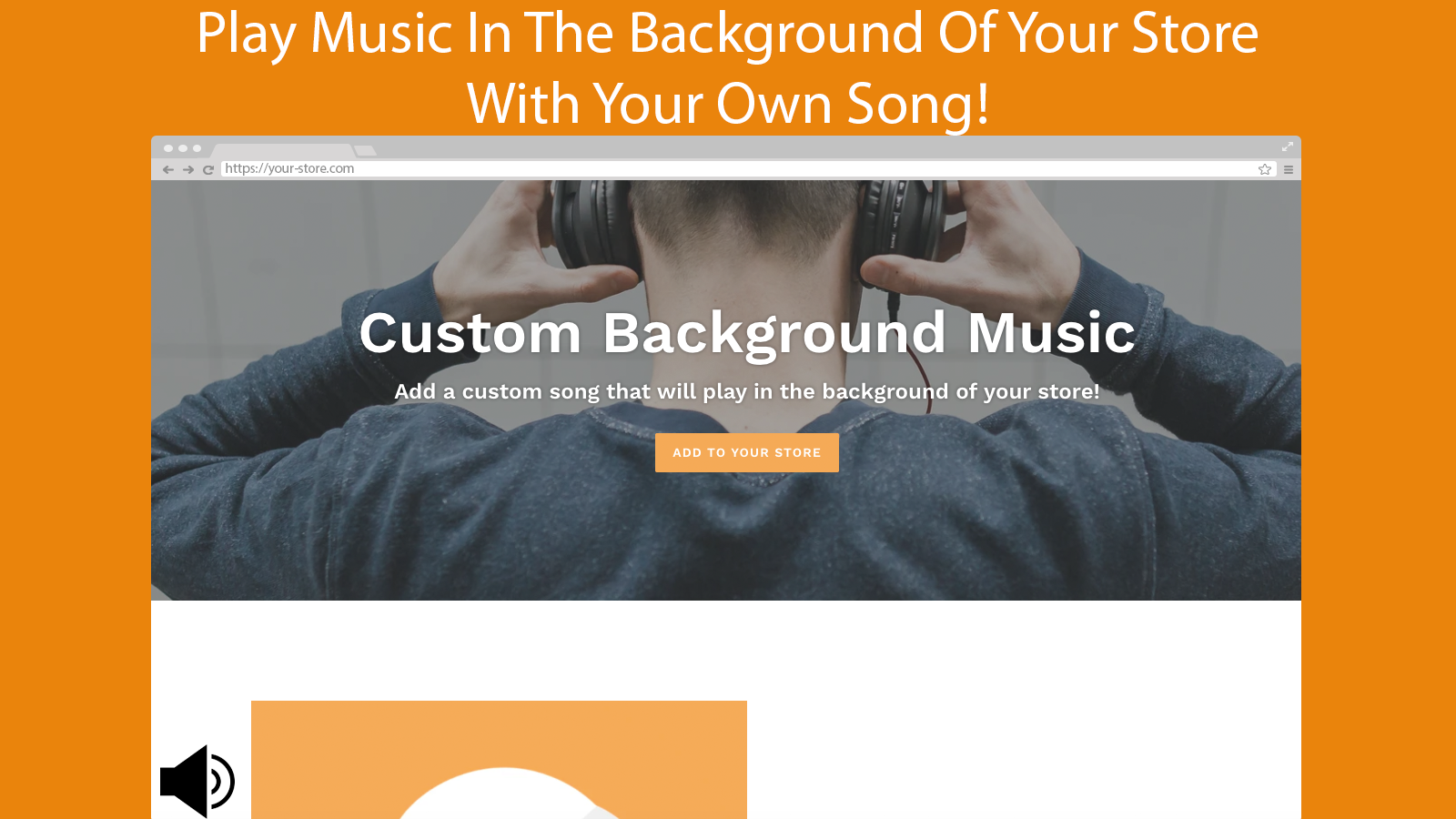Viewport: 1456px width, 819px height.
Task: Click the 'Play Music In The Background' banner headline
Action: [x=727, y=68]
